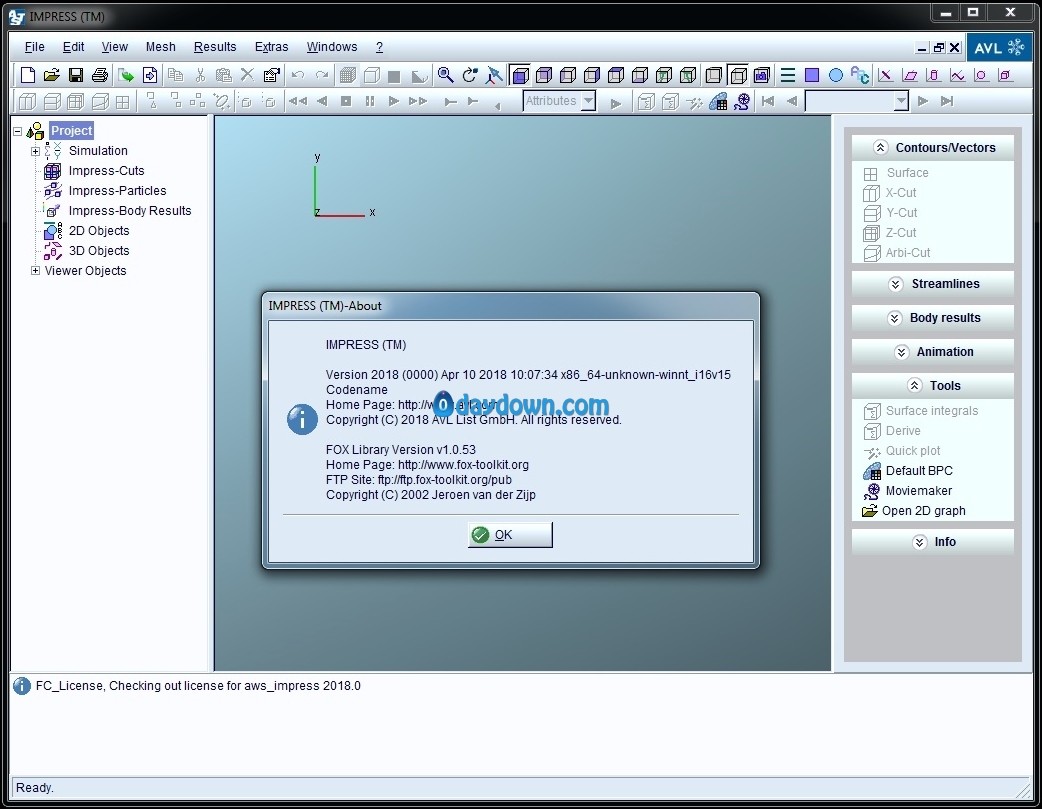Screen dimensions: 1042x809
Task: Click the pink circle 2D object icon
Action: 981,75
